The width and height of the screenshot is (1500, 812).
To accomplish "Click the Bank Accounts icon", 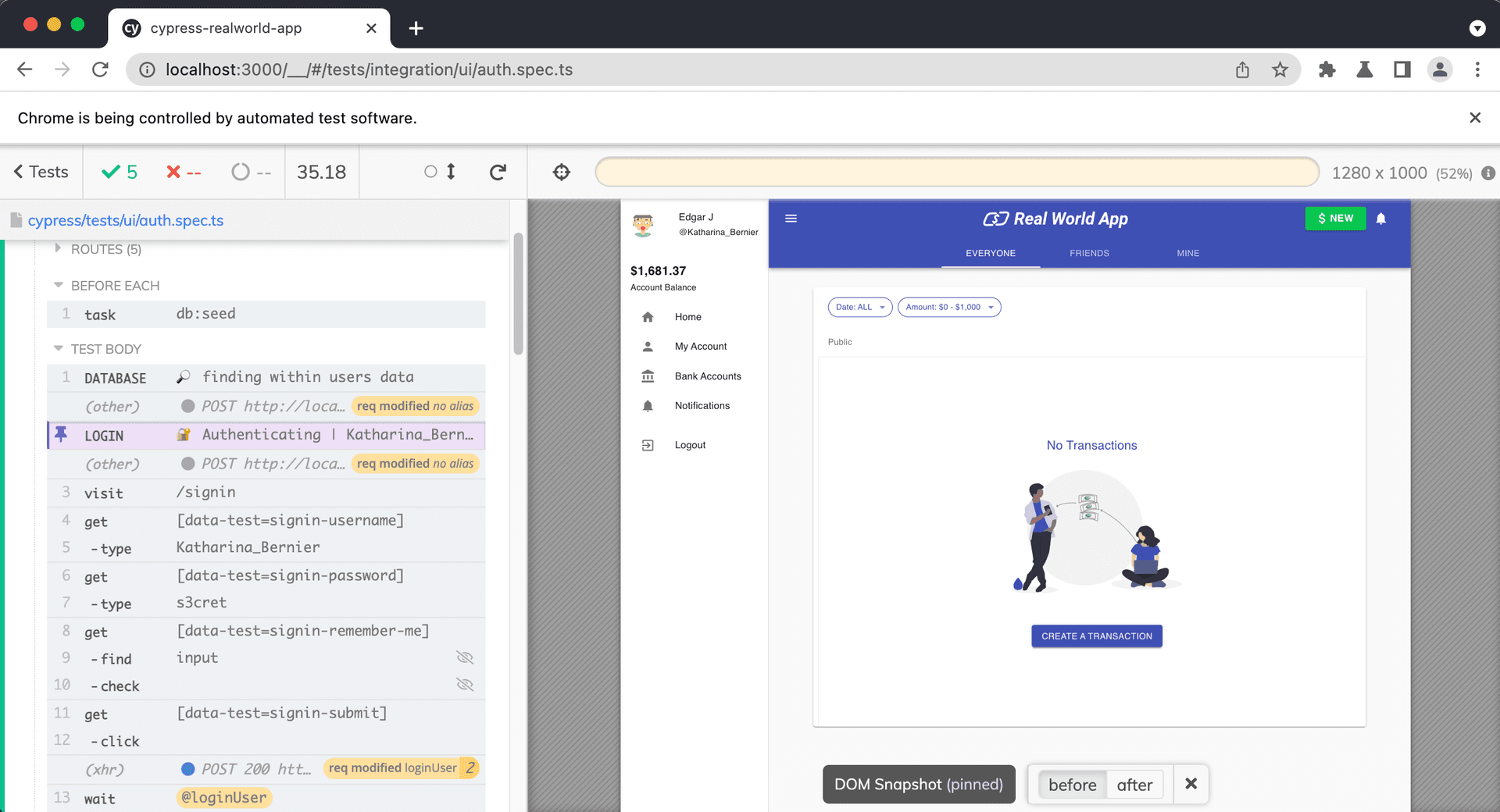I will tap(648, 376).
